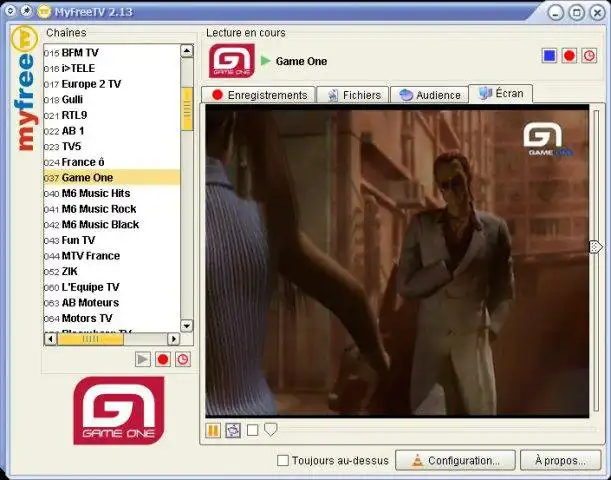The height and width of the screenshot is (480, 611).
Task: Click the channel list scroll left arrow
Action: pos(50,339)
